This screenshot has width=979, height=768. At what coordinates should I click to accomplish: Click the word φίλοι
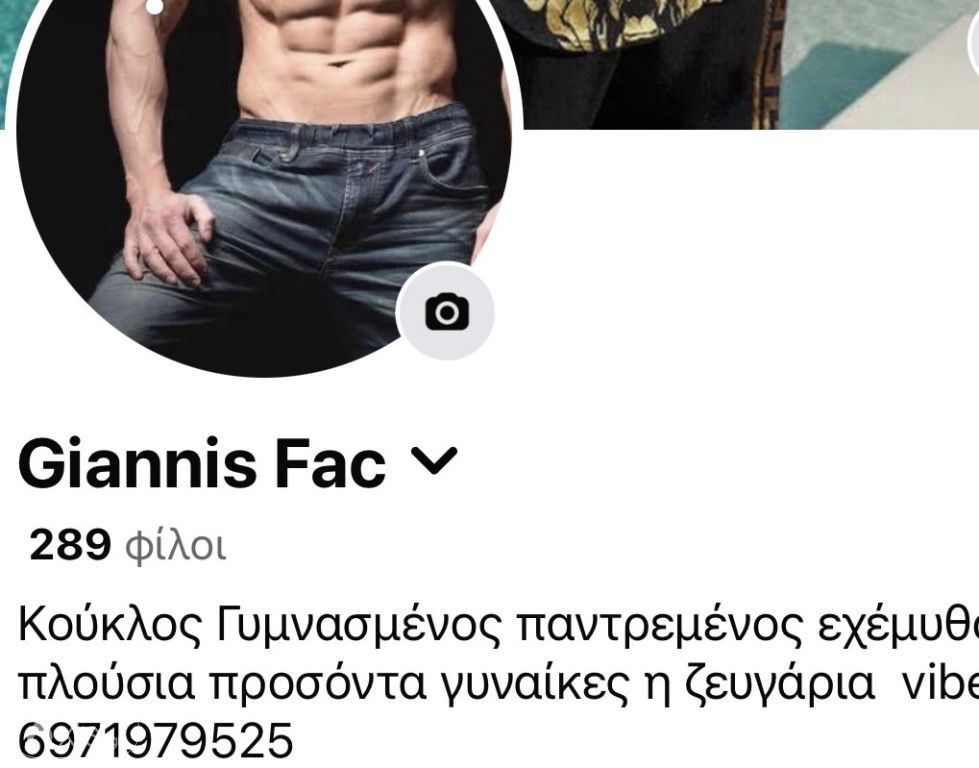(x=175, y=546)
